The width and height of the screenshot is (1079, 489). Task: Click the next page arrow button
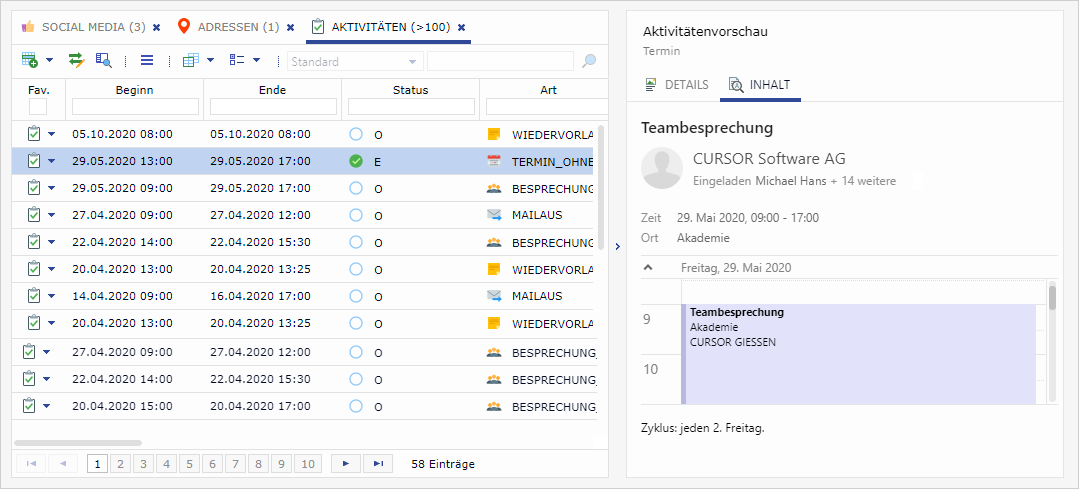click(x=346, y=464)
